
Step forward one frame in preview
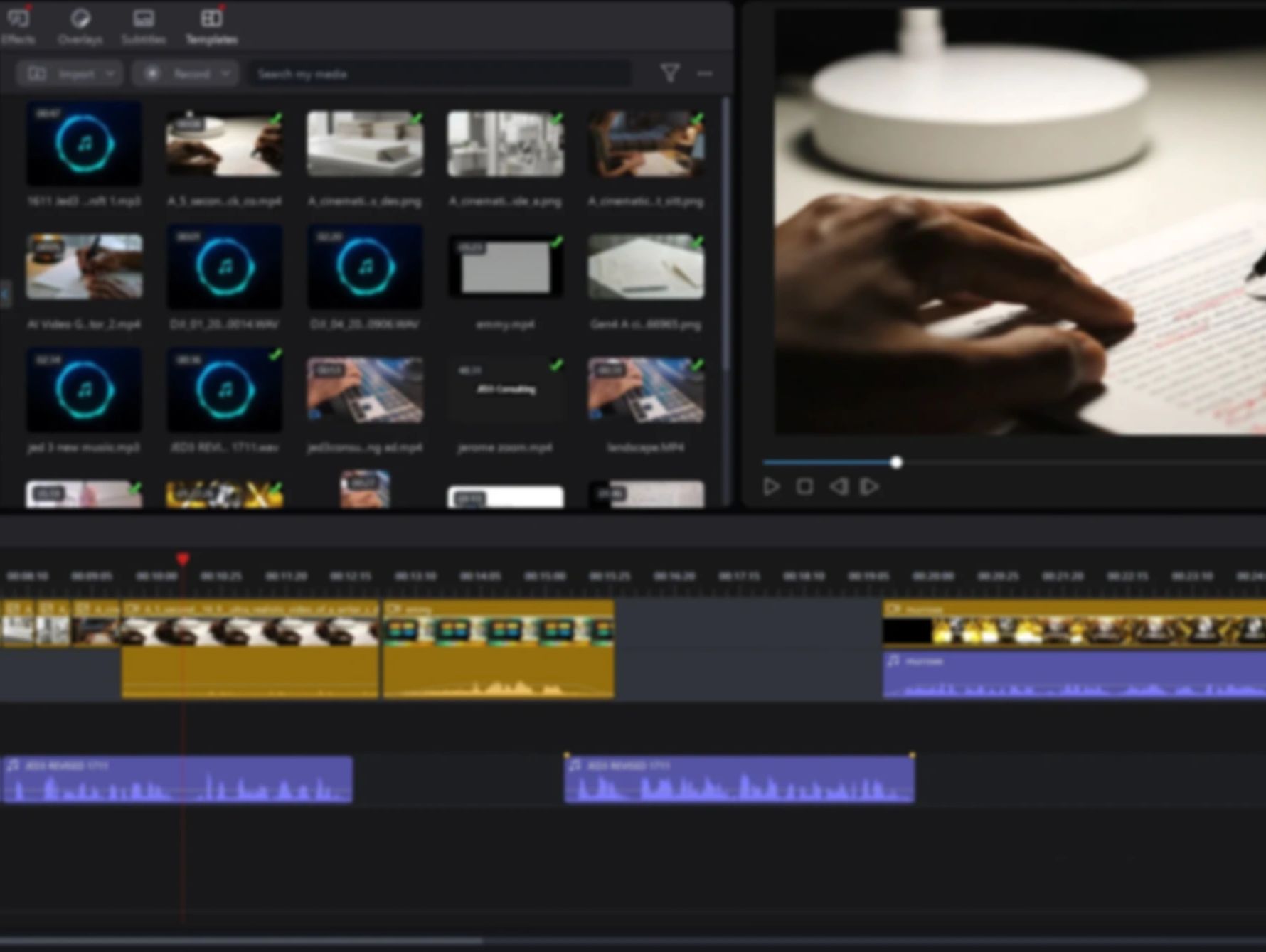click(x=870, y=486)
